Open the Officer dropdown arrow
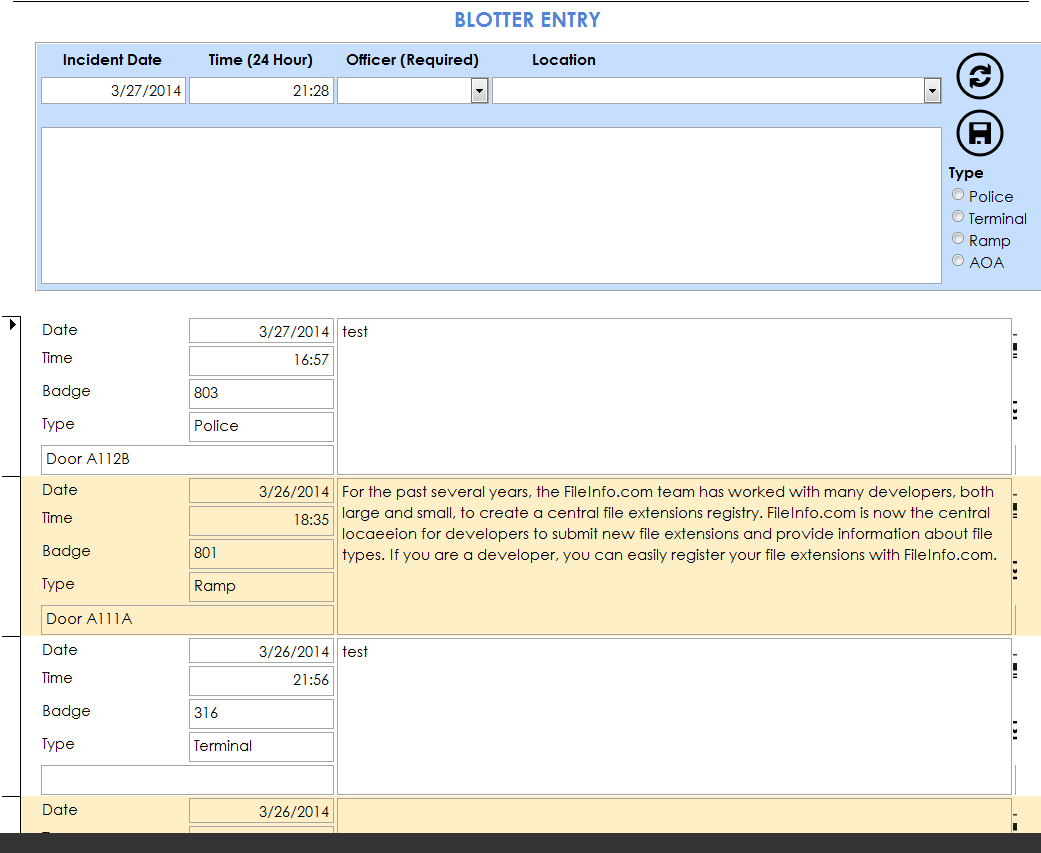1041x853 pixels. tap(479, 91)
